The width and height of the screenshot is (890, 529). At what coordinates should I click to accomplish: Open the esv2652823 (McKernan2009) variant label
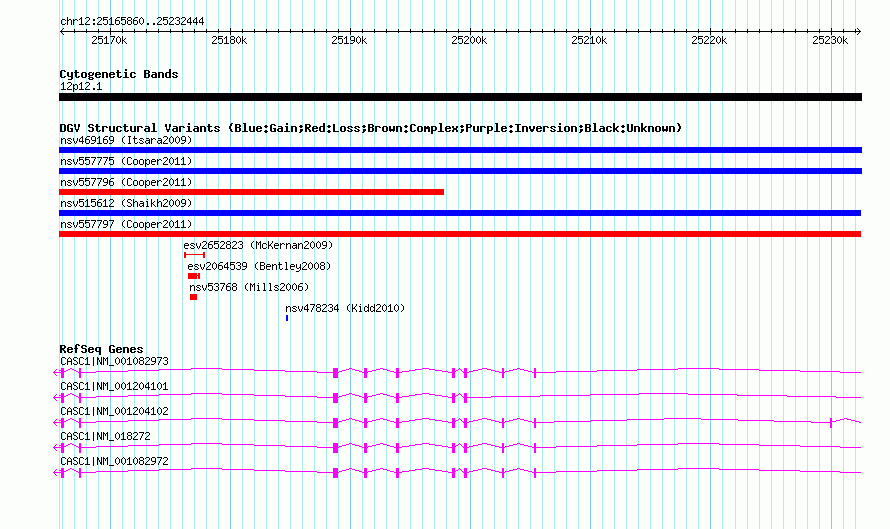(x=258, y=245)
